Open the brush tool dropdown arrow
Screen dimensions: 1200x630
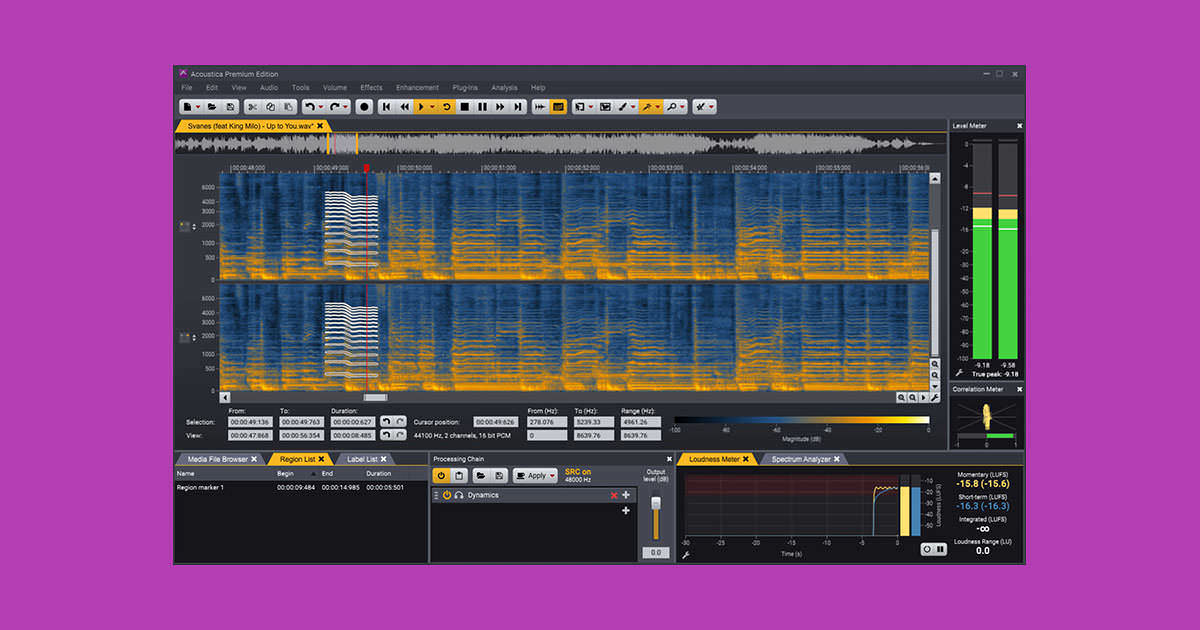pos(633,106)
